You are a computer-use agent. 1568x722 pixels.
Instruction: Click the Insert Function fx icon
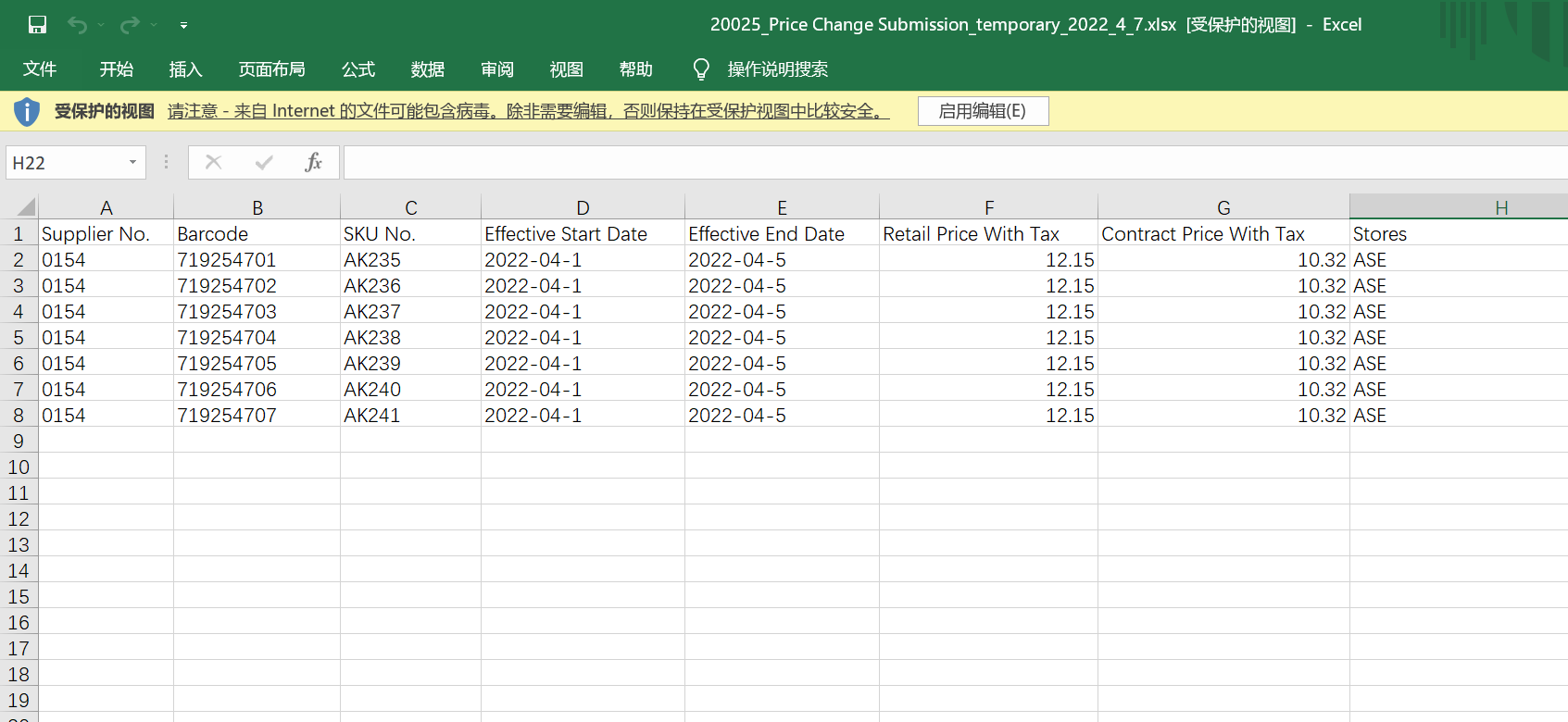(313, 163)
